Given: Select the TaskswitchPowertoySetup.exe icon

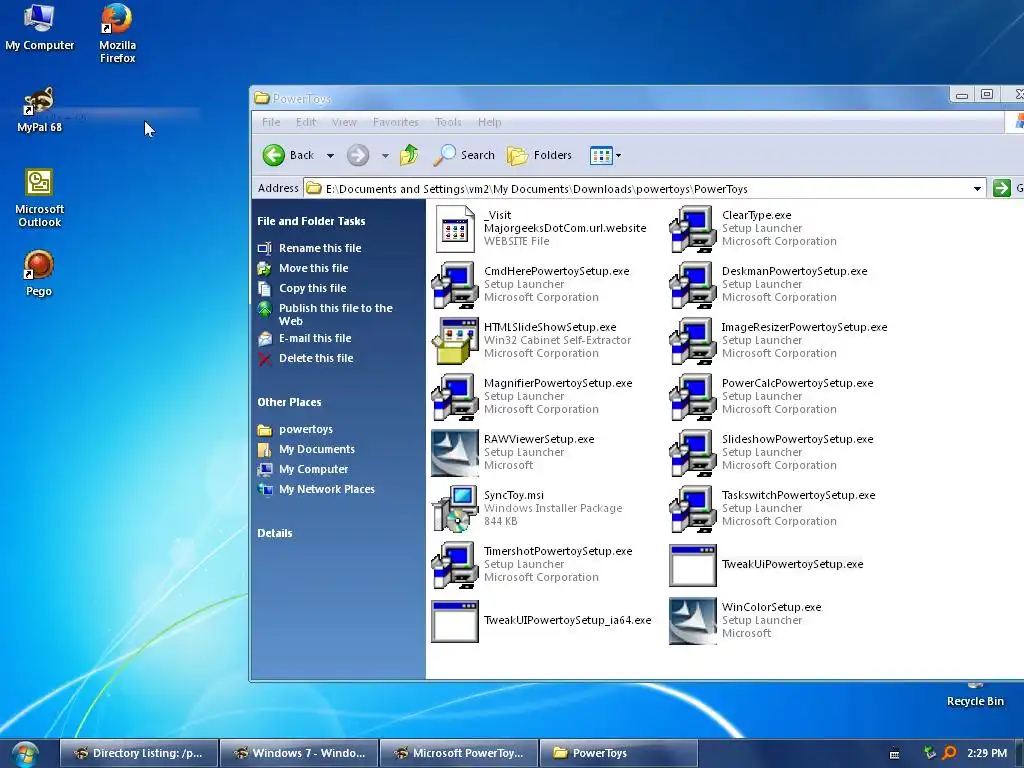Looking at the screenshot, I should (693, 509).
